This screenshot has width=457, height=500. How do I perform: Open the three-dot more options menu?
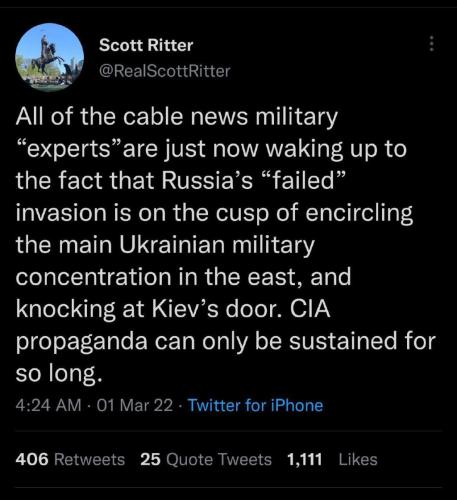coord(432,44)
